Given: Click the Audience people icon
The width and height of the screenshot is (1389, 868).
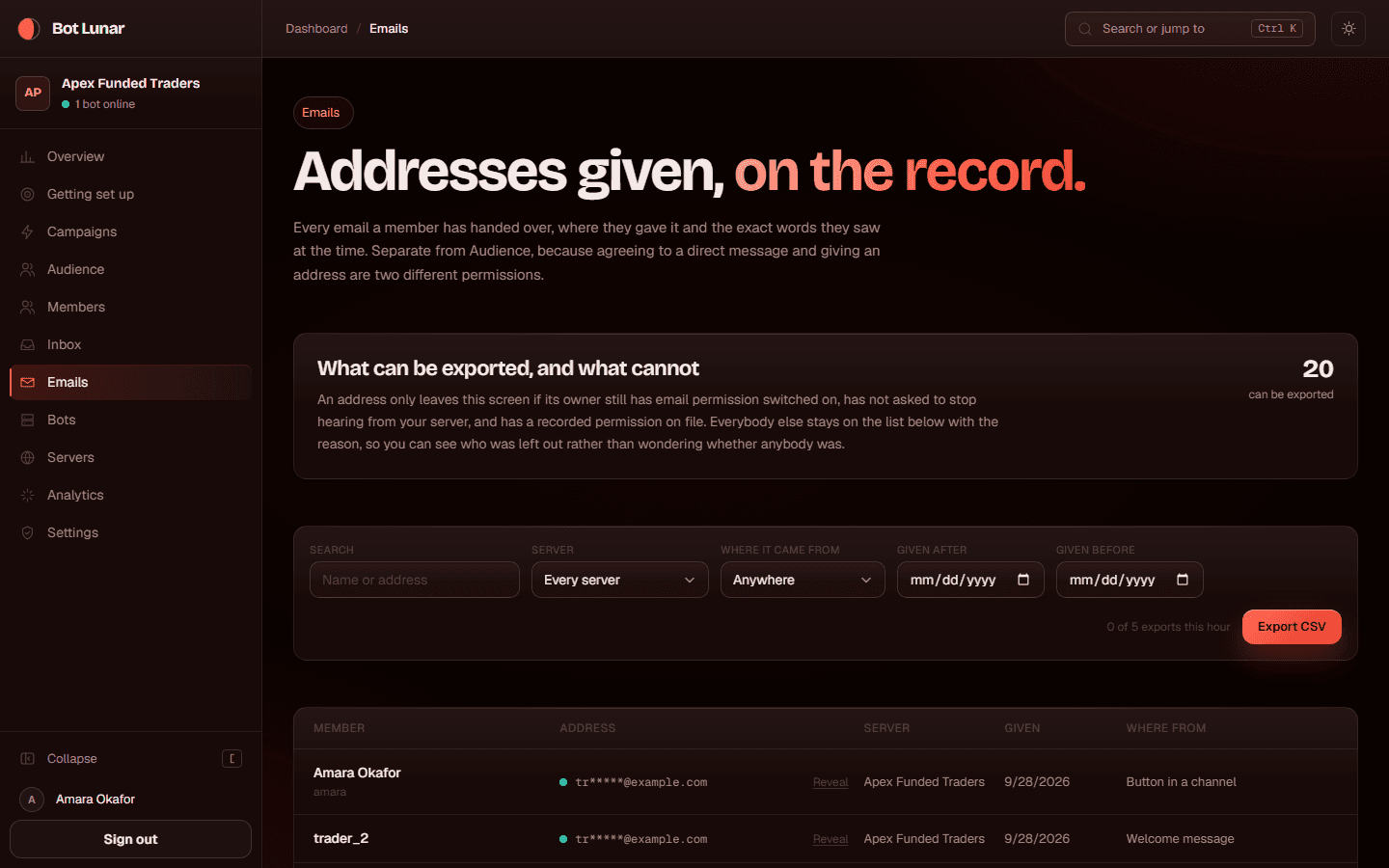Looking at the screenshot, I should pos(27,270).
